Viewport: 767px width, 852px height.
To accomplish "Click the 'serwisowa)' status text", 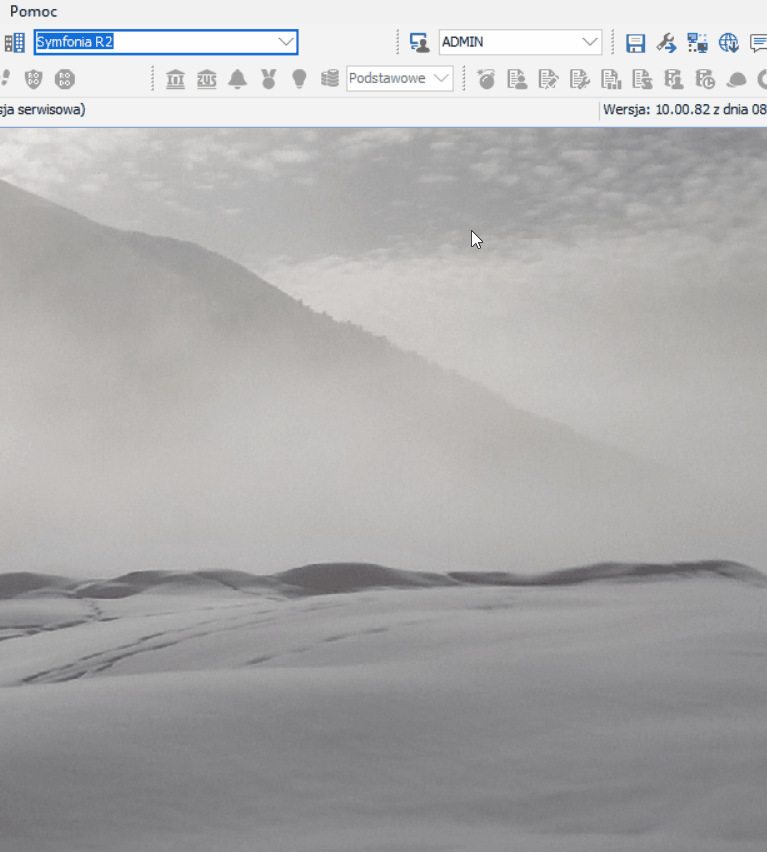I will tap(51, 109).
